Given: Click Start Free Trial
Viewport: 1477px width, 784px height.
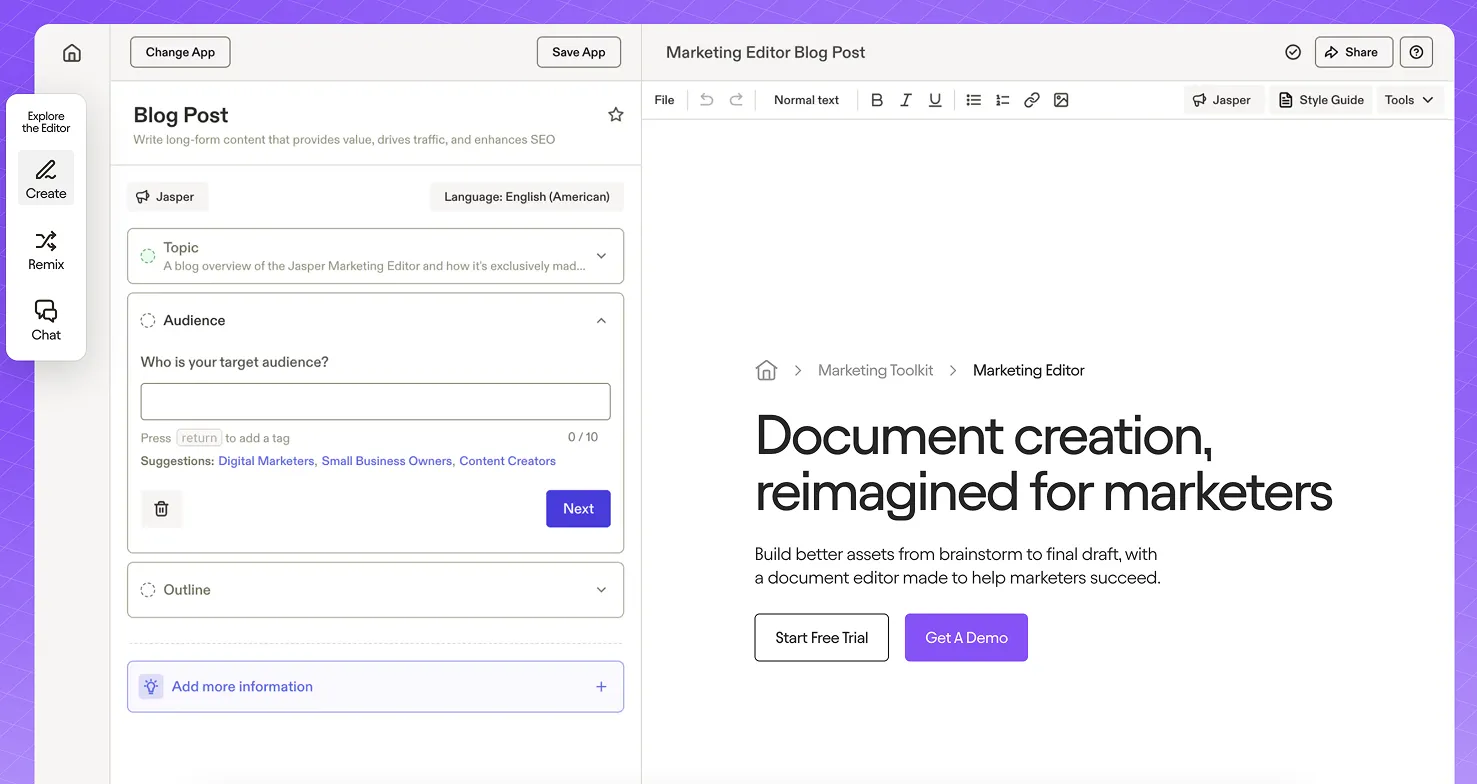Looking at the screenshot, I should pos(822,638).
